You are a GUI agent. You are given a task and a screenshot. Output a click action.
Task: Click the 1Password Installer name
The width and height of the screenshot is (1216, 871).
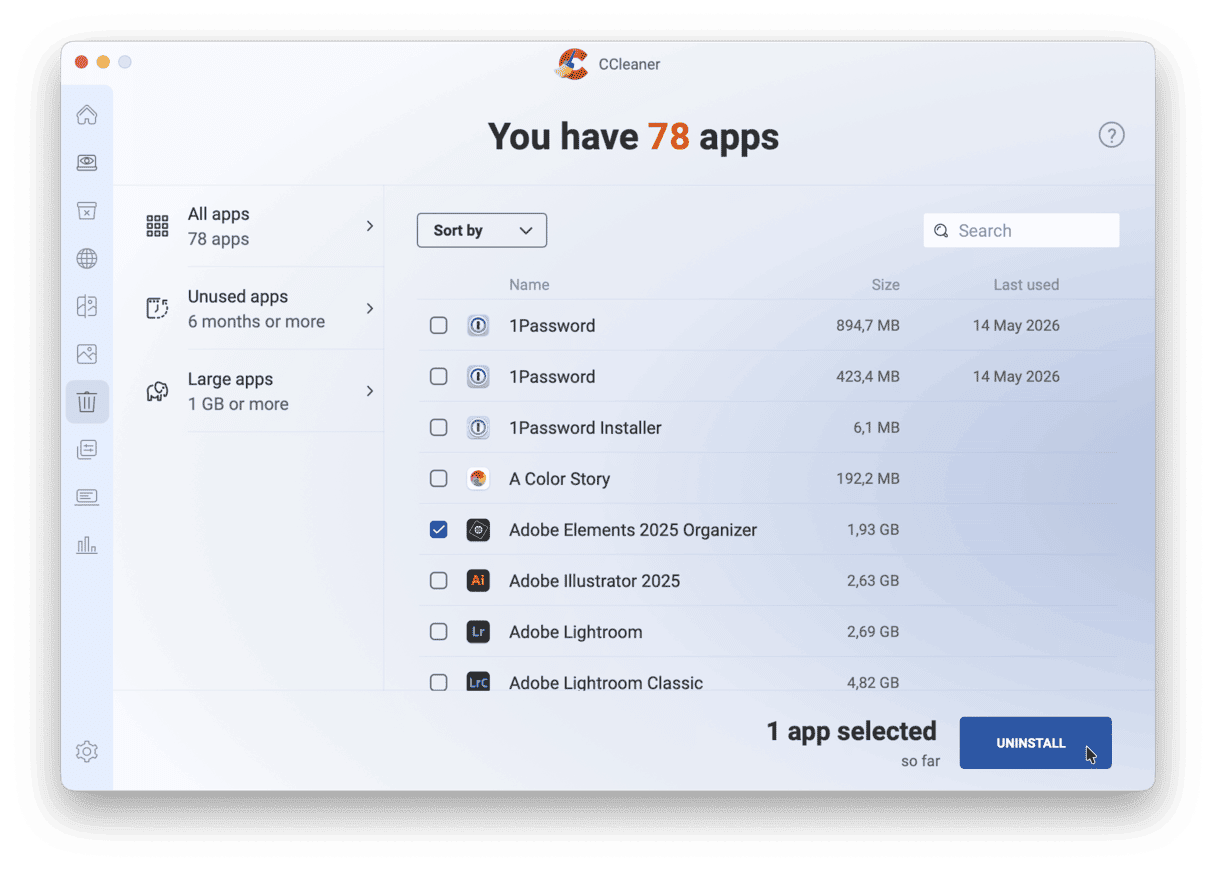pos(585,428)
